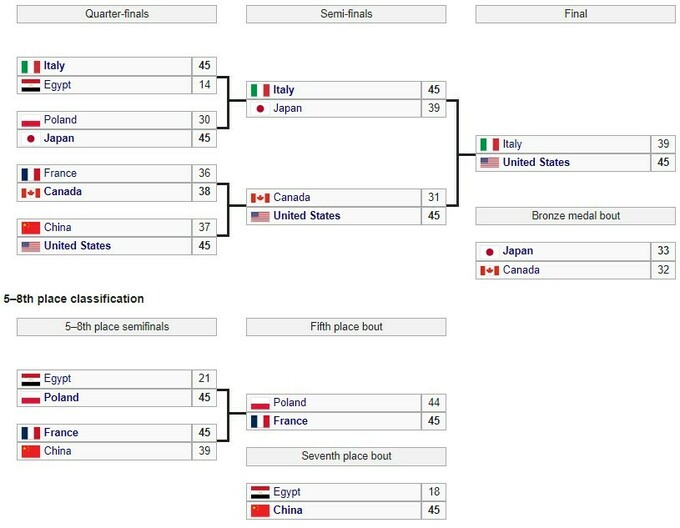Viewport: 680px width, 528px height.
Task: Click the Italy flag in the Final
Action: (488, 144)
